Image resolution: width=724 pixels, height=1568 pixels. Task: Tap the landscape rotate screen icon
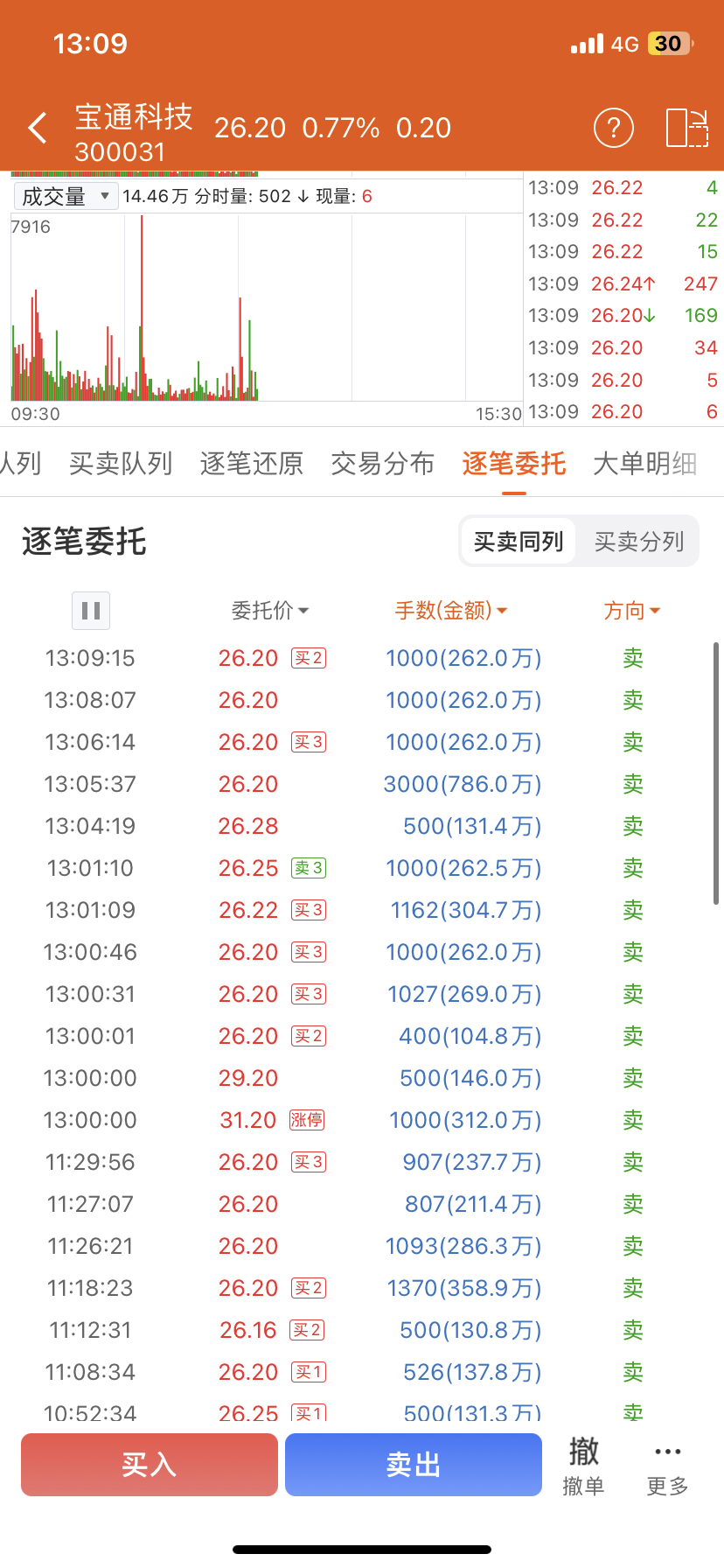[x=686, y=128]
